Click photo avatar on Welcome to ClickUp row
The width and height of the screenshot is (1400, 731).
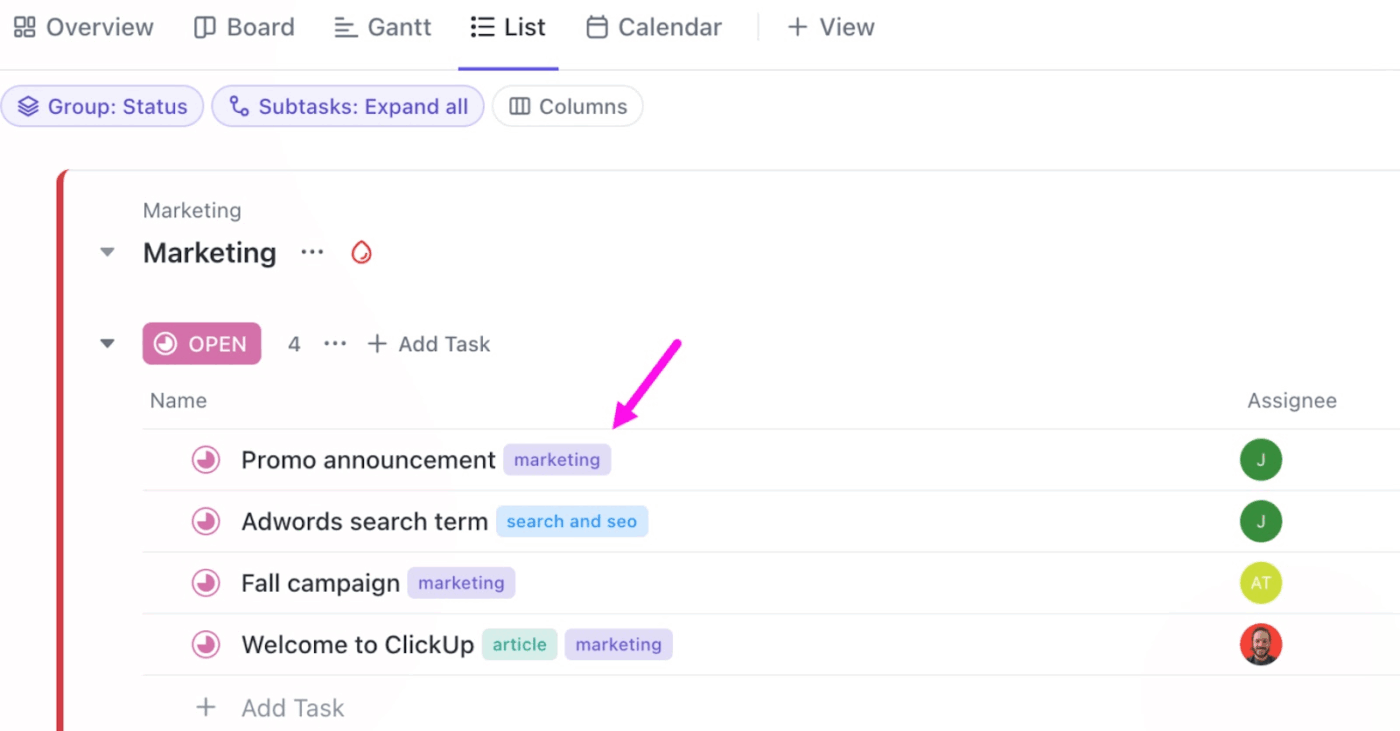1261,645
